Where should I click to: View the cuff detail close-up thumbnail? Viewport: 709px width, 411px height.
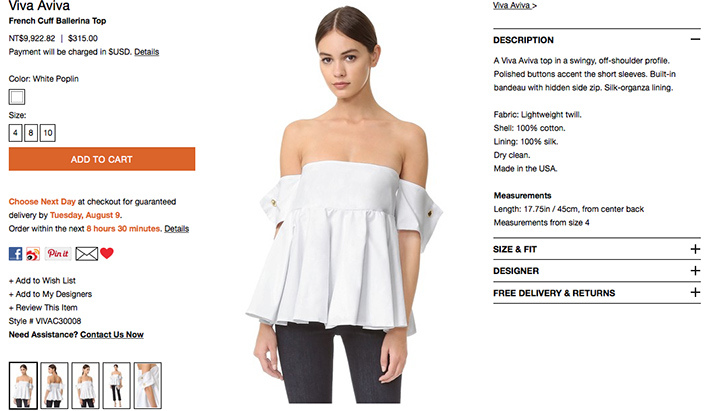[x=147, y=385]
